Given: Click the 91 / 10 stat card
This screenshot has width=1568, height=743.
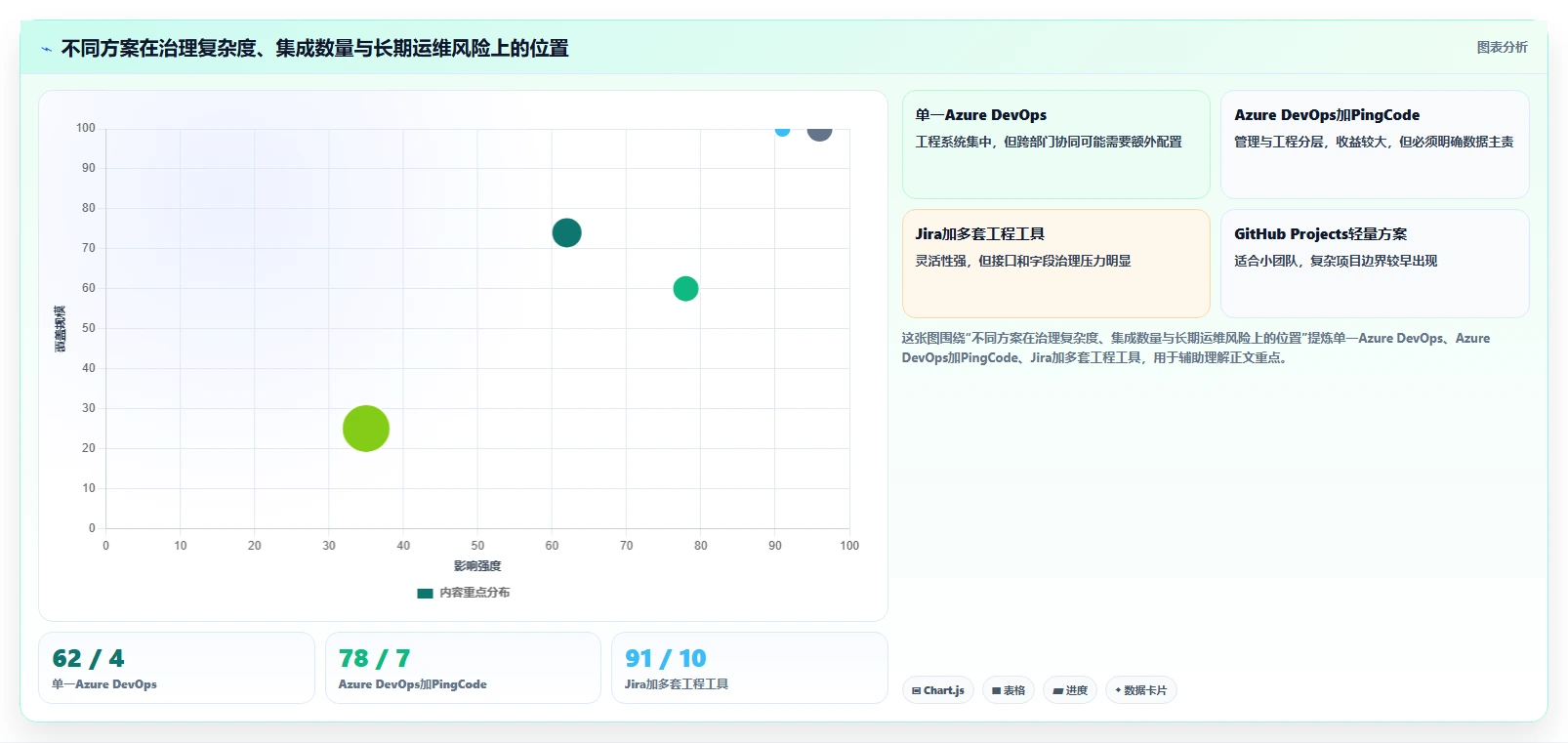Looking at the screenshot, I should click(749, 668).
